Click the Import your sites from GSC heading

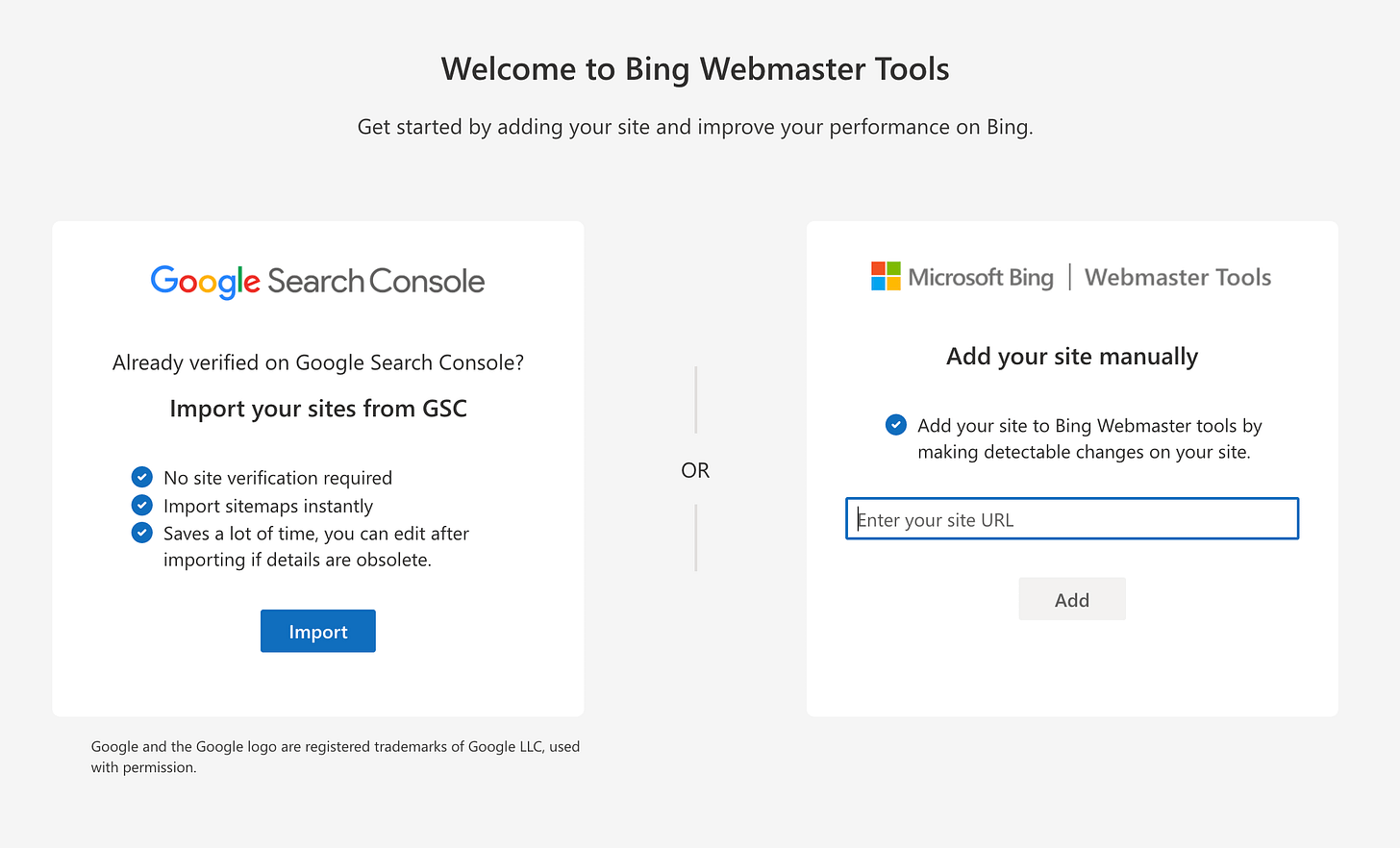[318, 409]
